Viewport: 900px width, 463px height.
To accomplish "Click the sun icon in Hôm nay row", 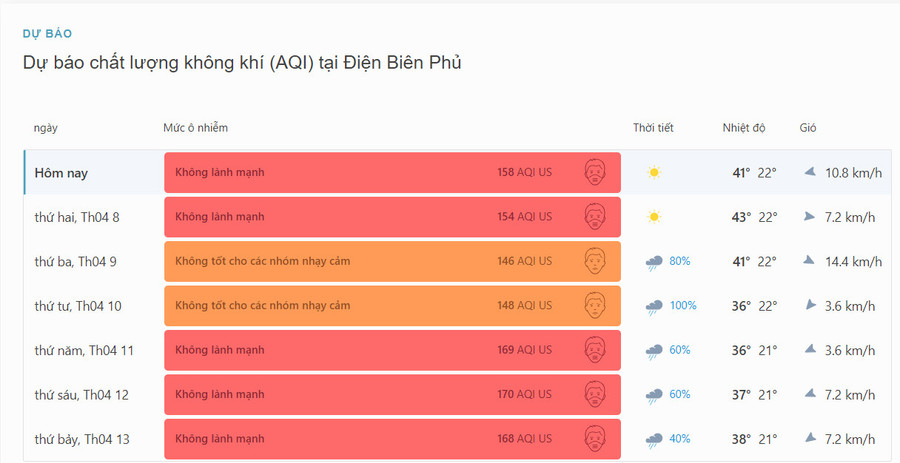I will pyautogui.click(x=654, y=173).
